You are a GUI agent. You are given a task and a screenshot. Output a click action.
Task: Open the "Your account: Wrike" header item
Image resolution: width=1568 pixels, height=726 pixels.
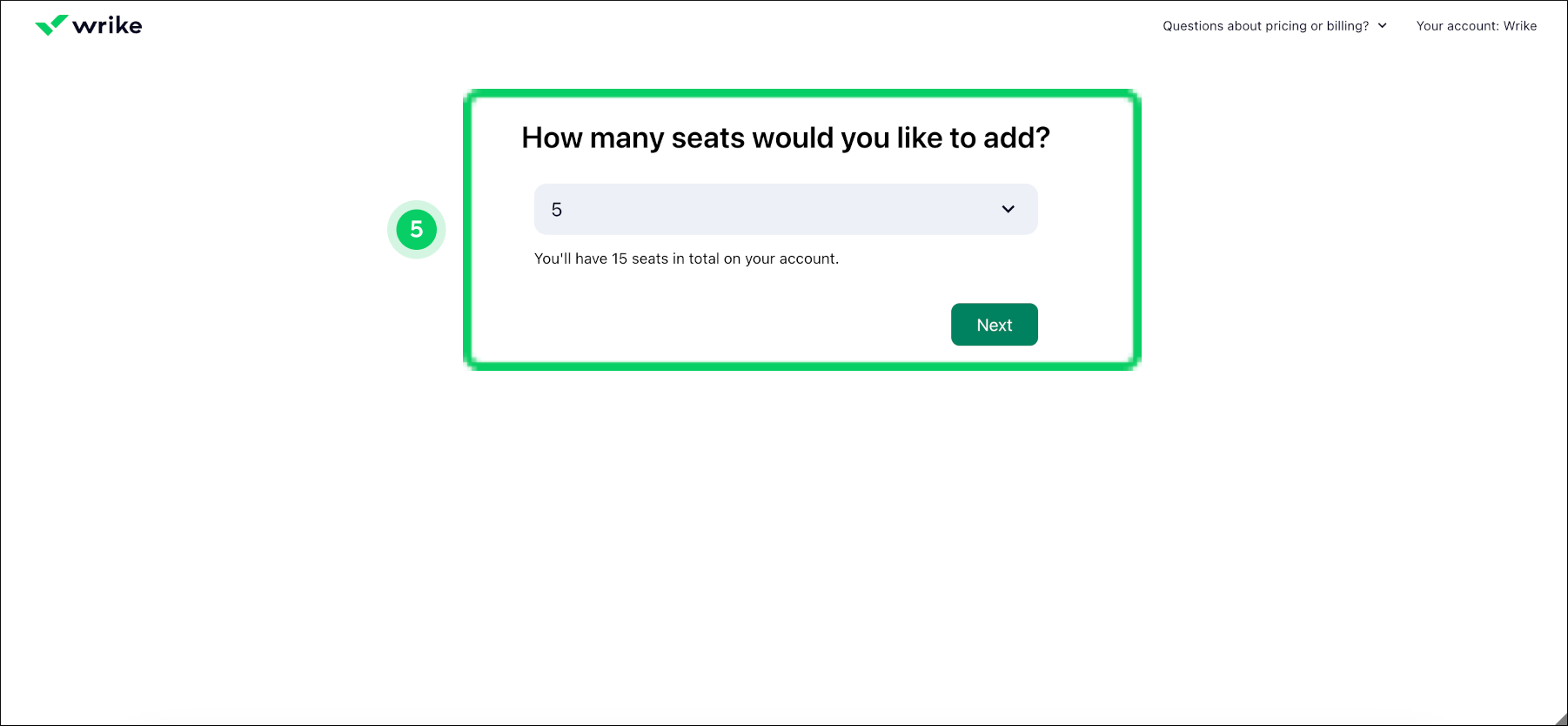pyautogui.click(x=1476, y=26)
